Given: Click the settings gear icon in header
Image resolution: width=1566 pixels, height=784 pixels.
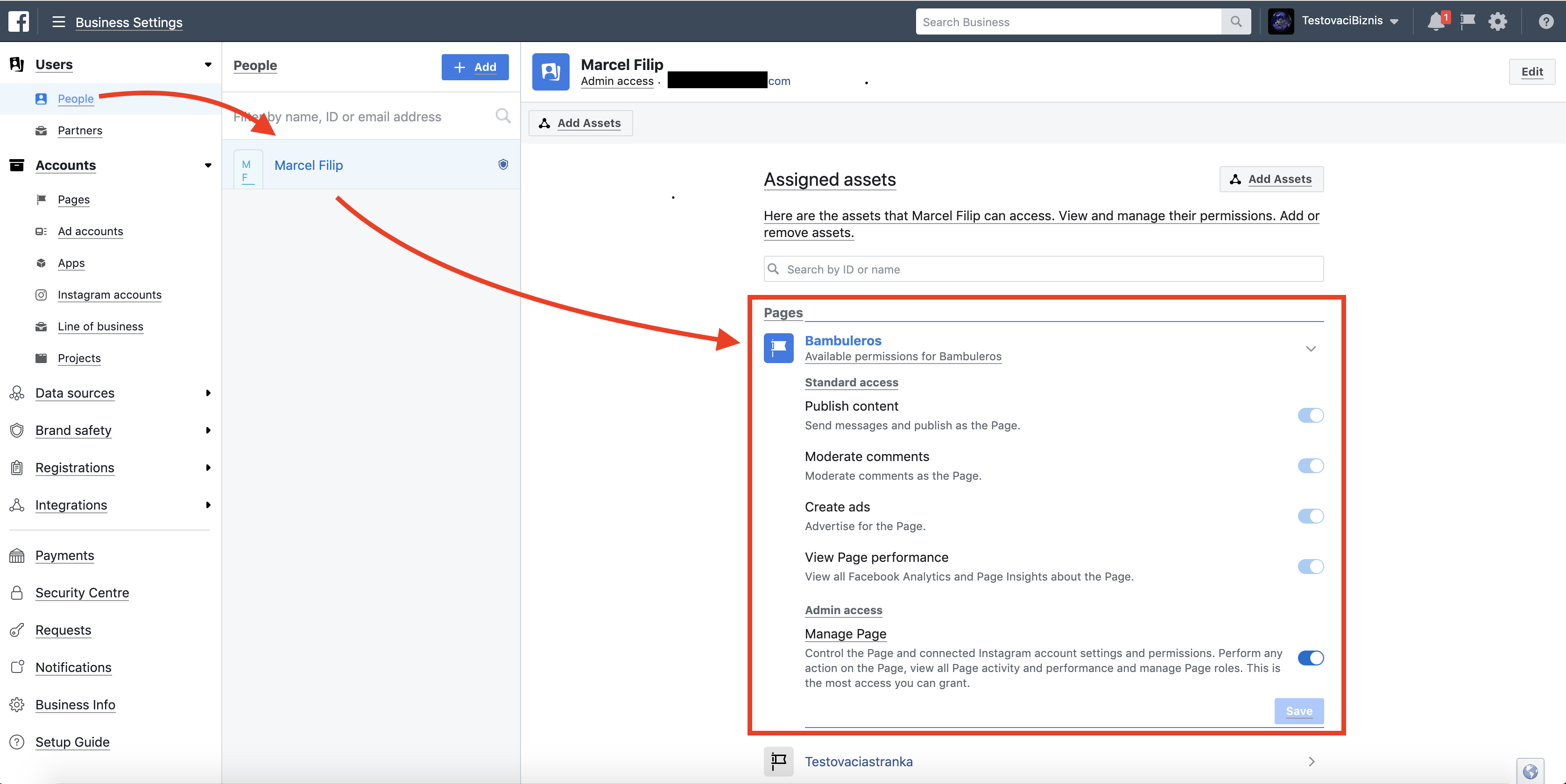Looking at the screenshot, I should click(1497, 21).
